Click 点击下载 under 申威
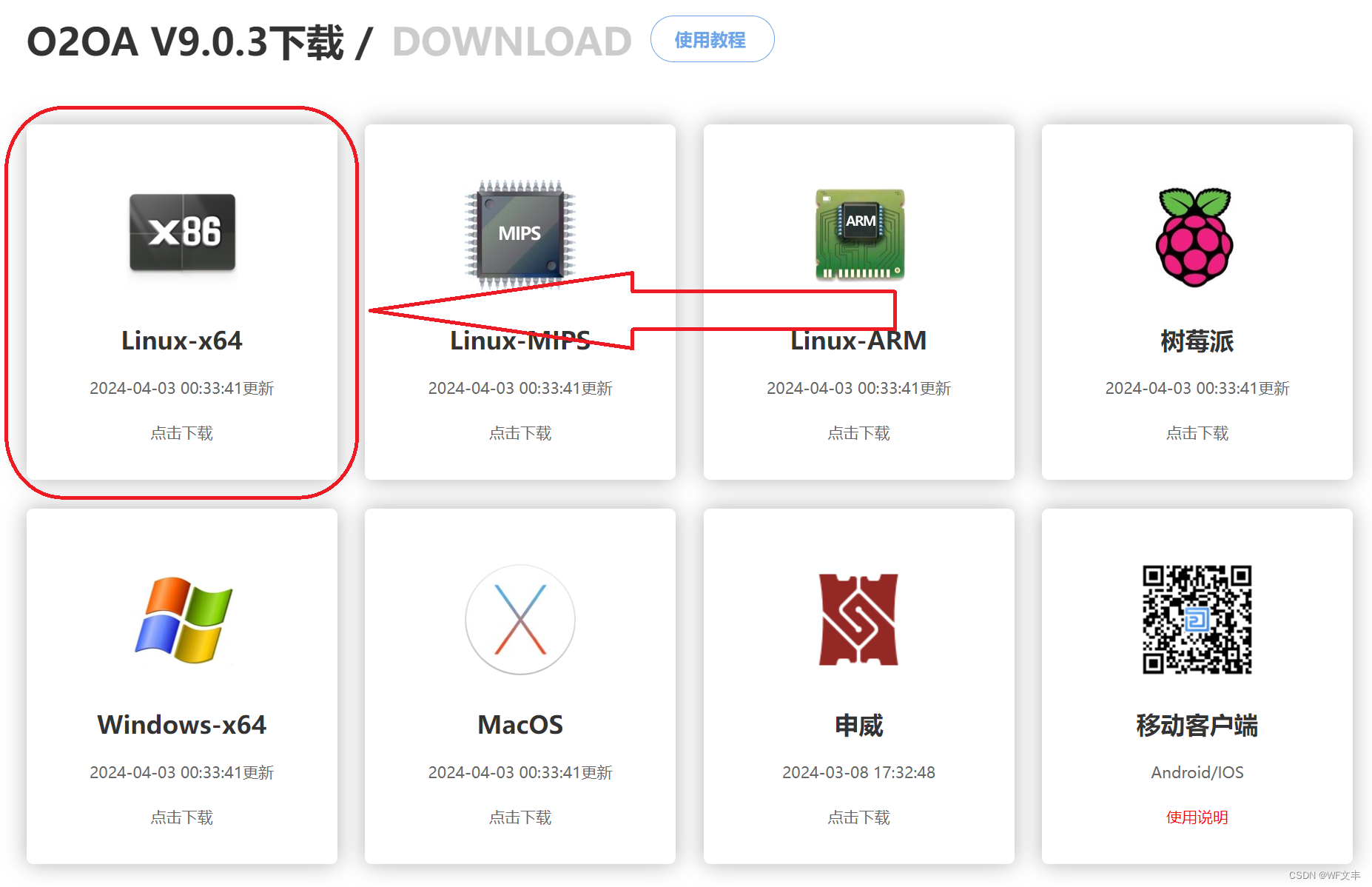 [x=858, y=817]
